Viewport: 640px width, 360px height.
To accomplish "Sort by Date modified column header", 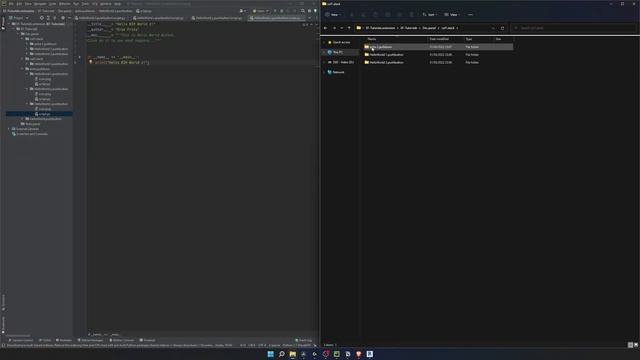I will (439, 39).
